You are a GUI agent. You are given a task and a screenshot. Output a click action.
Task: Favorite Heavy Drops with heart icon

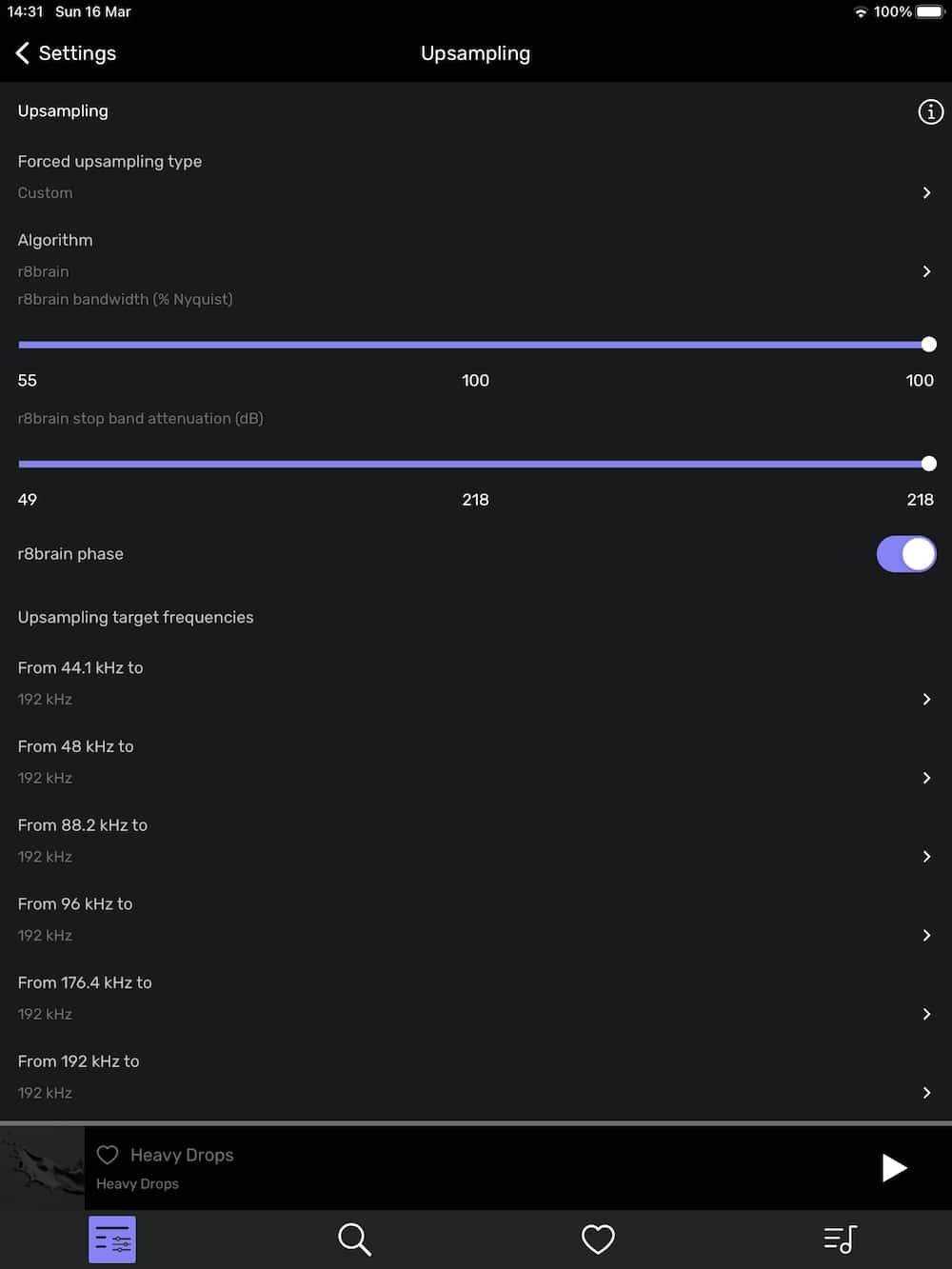pyautogui.click(x=108, y=1155)
